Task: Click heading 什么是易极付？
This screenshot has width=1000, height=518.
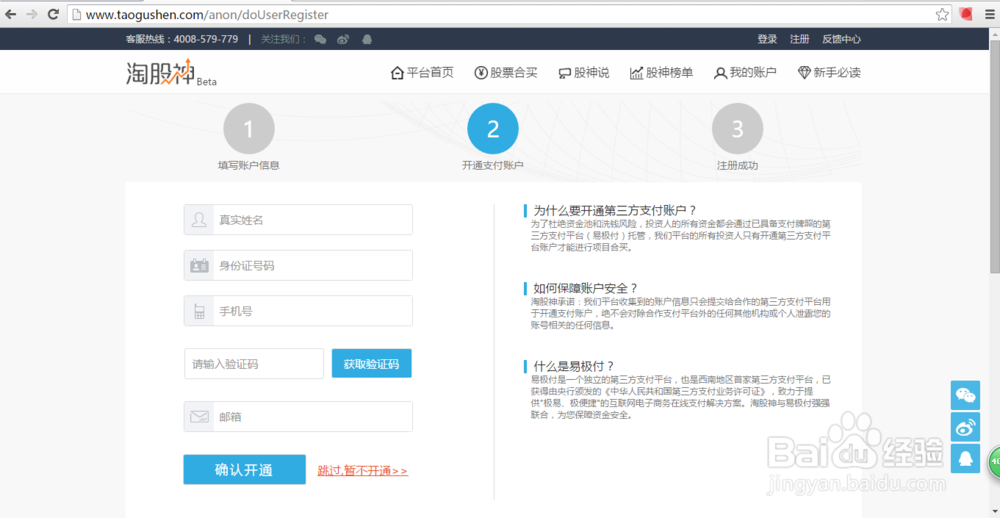Action: pyautogui.click(x=574, y=366)
